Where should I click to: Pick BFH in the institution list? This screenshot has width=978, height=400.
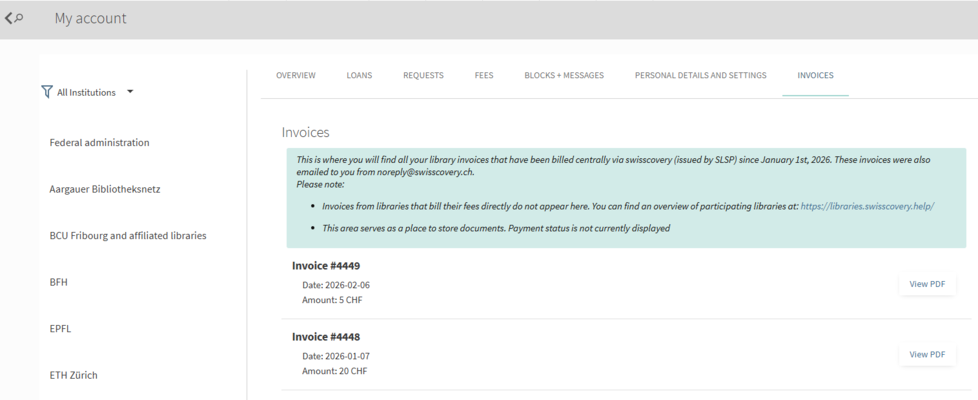pos(59,282)
